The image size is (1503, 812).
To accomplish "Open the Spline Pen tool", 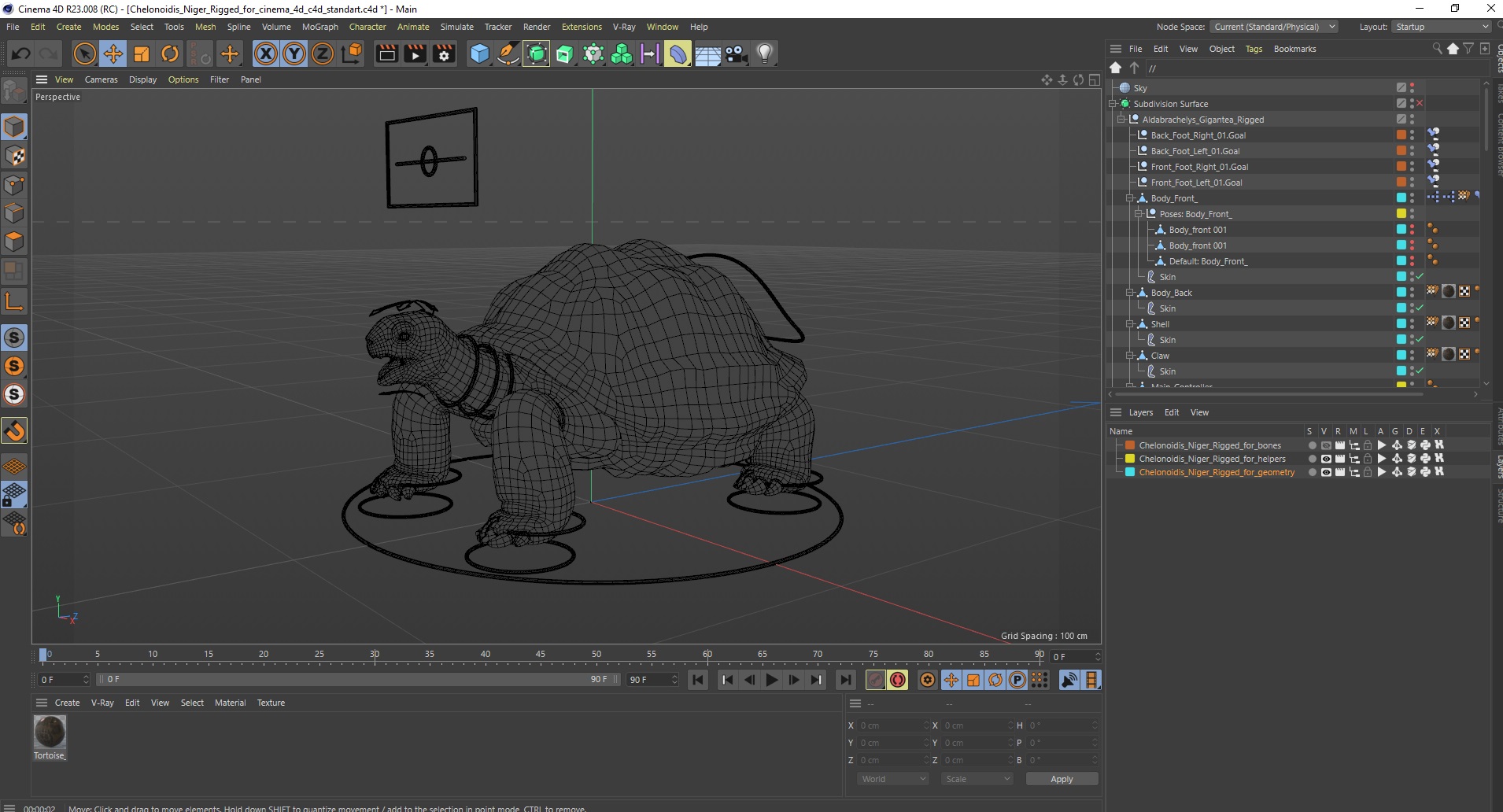I will click(x=508, y=54).
